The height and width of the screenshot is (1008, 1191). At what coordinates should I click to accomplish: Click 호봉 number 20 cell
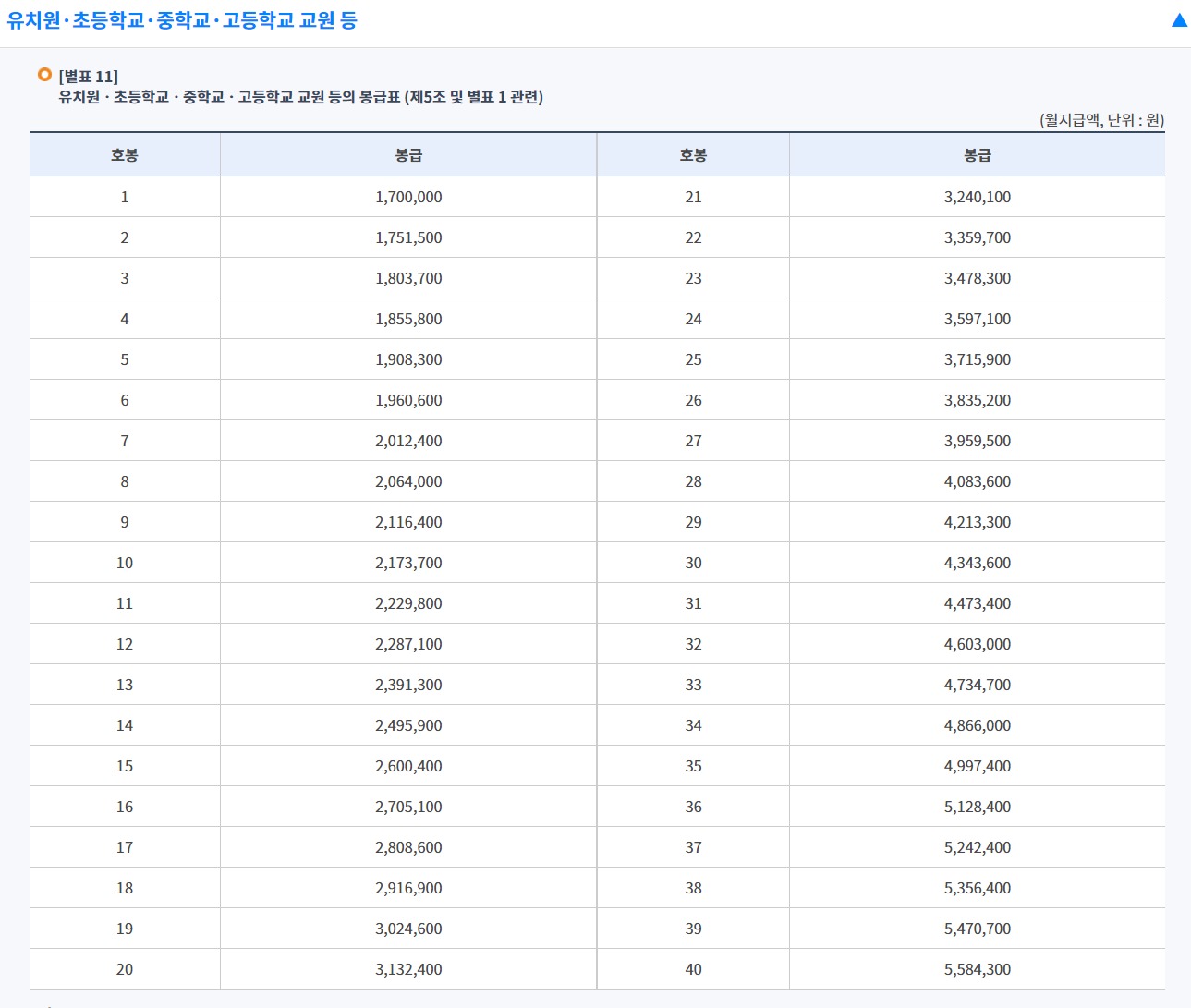click(125, 969)
